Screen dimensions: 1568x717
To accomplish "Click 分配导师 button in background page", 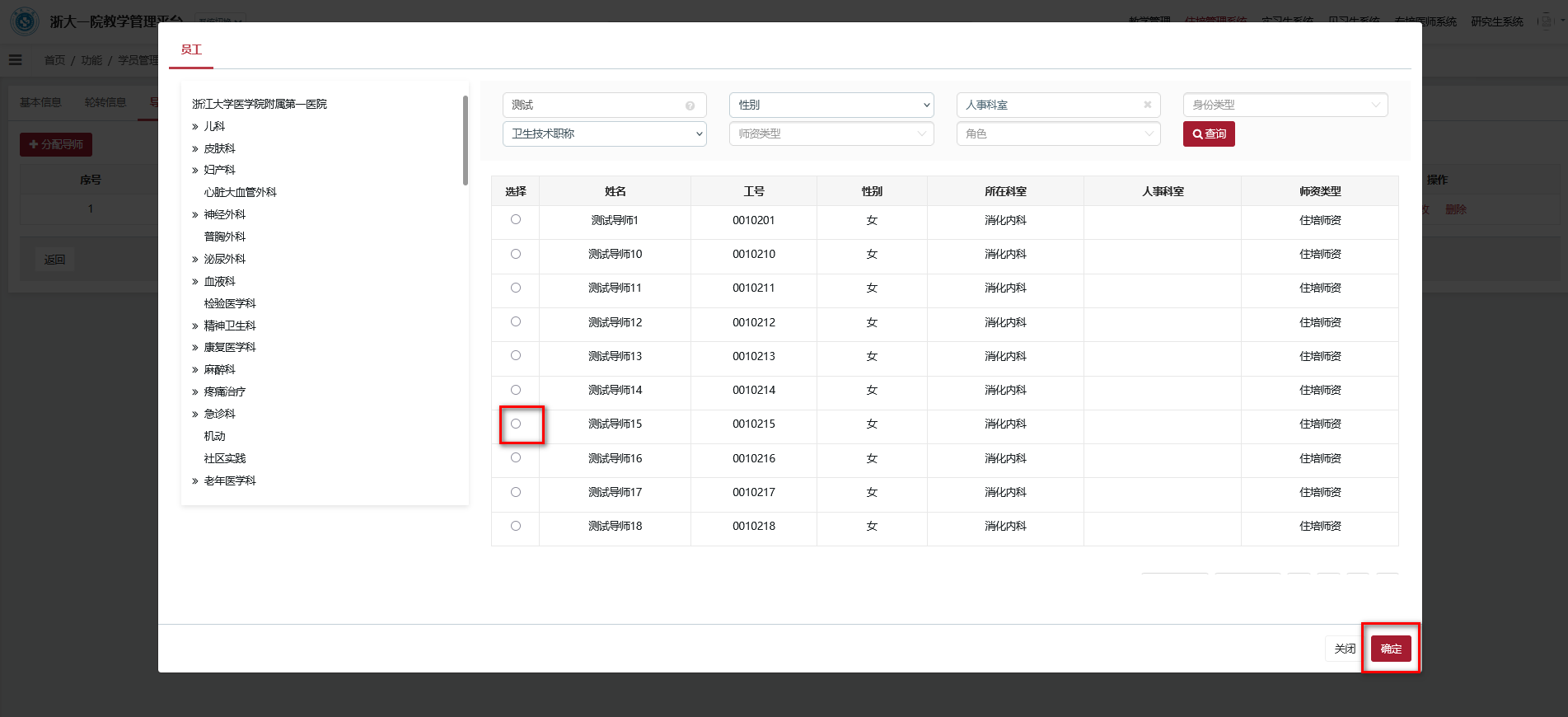I will [x=56, y=144].
